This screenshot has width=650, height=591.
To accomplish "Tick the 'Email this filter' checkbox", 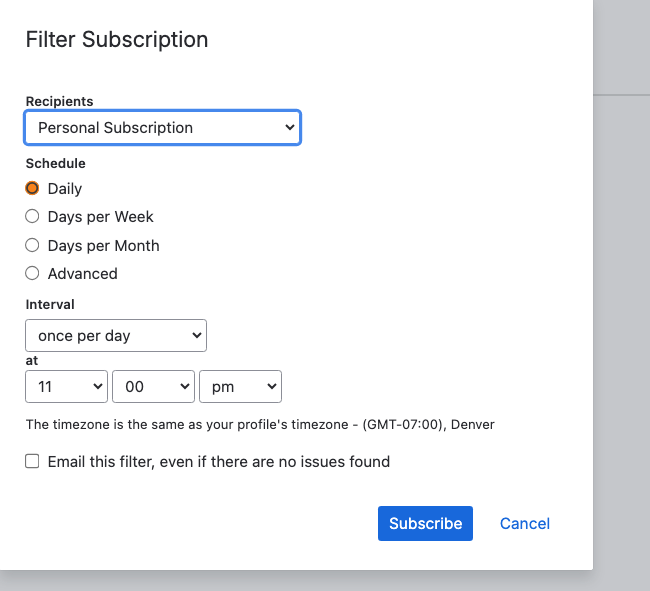I will click(x=33, y=461).
